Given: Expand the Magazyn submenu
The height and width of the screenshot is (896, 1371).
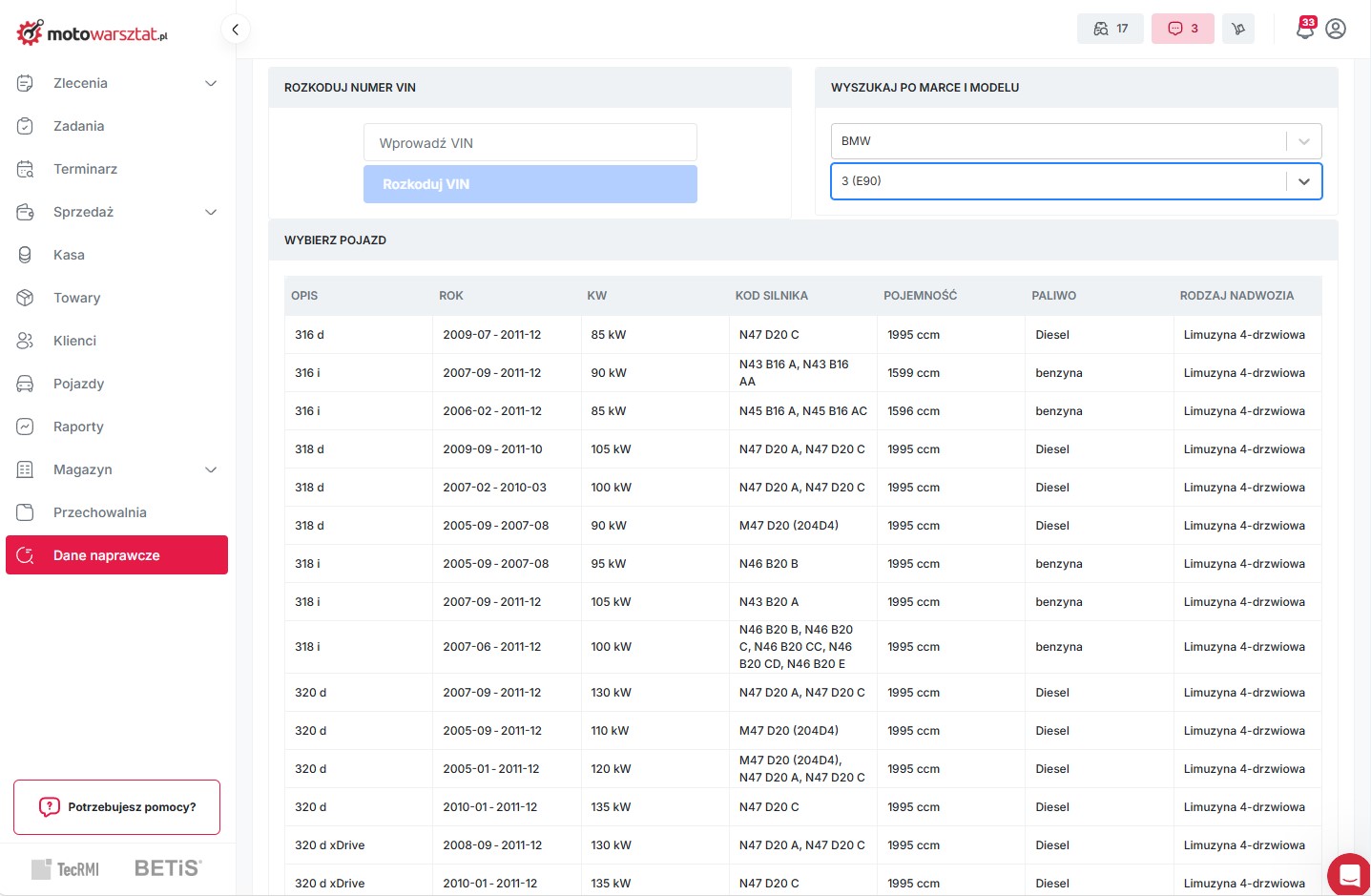Looking at the screenshot, I should click(211, 469).
